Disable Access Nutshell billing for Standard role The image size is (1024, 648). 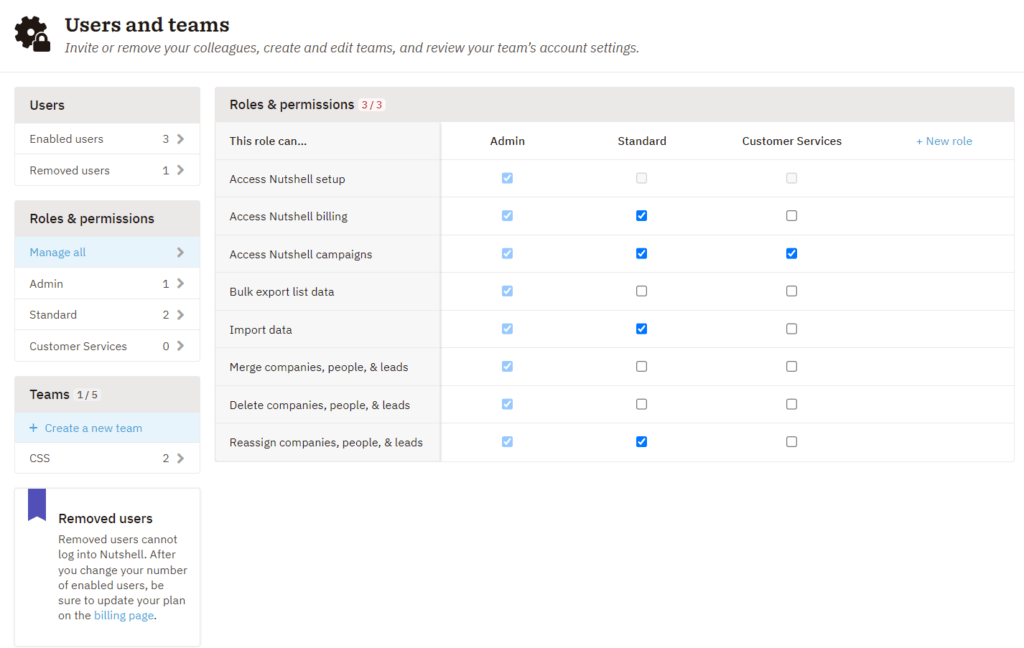tap(641, 216)
